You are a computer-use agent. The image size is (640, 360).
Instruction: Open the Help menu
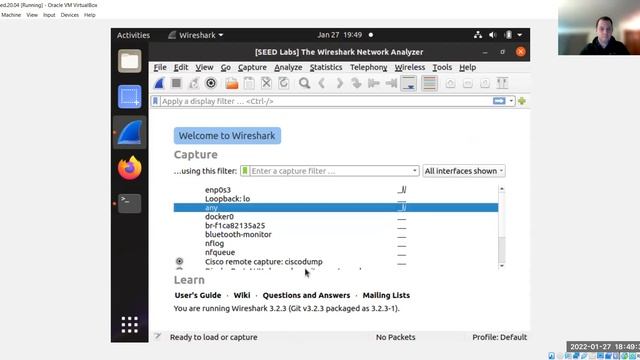tap(467, 67)
